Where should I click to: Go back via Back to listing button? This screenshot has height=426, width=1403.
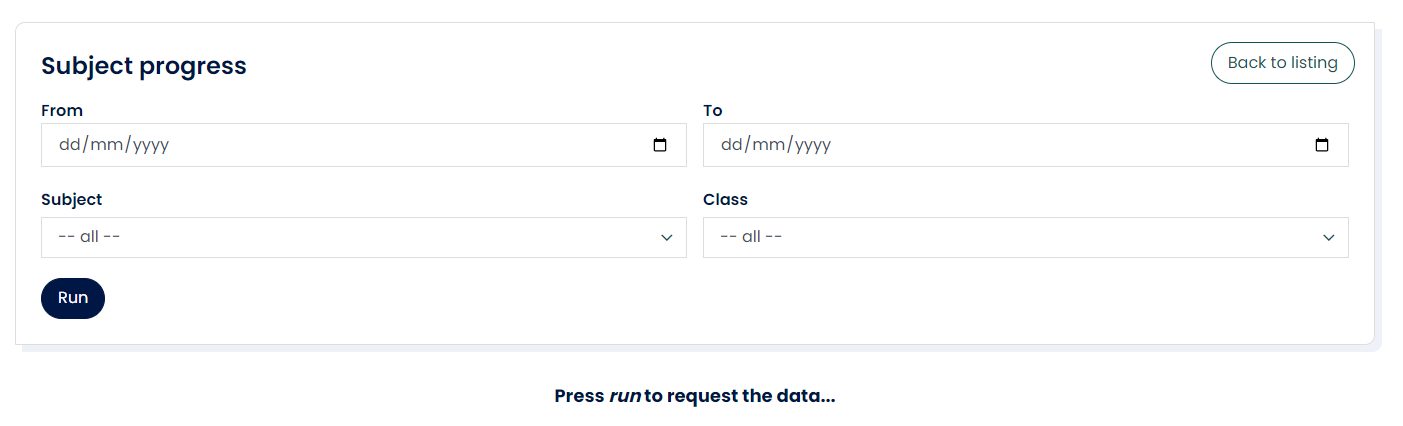pos(1282,63)
